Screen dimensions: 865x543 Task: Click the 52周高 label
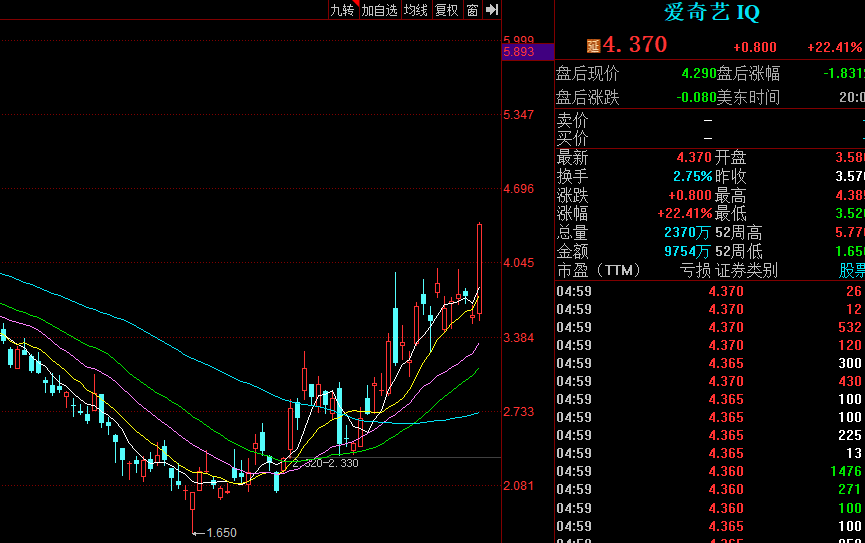click(739, 233)
